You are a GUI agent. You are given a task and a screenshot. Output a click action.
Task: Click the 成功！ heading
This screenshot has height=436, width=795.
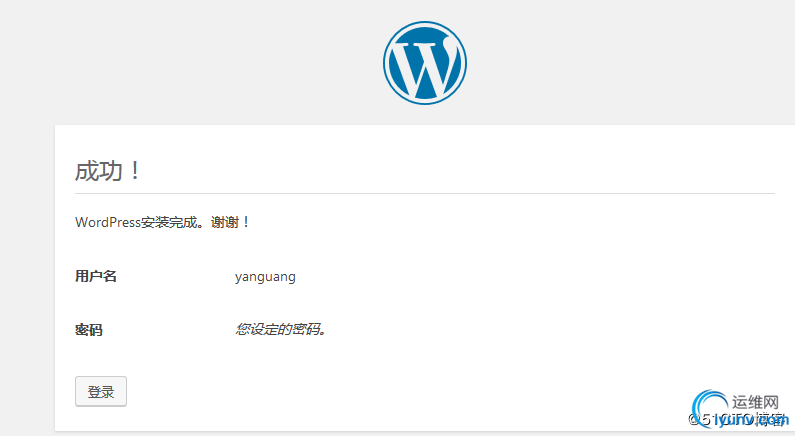[108, 171]
